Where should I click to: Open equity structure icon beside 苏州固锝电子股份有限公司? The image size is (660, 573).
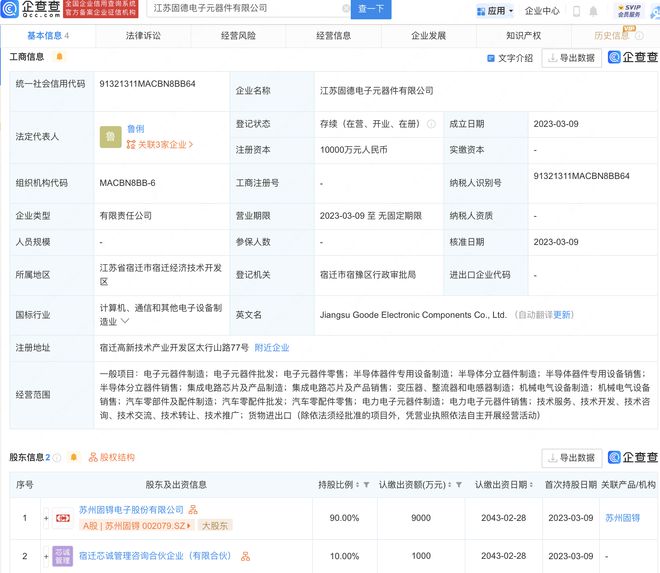click(193, 510)
